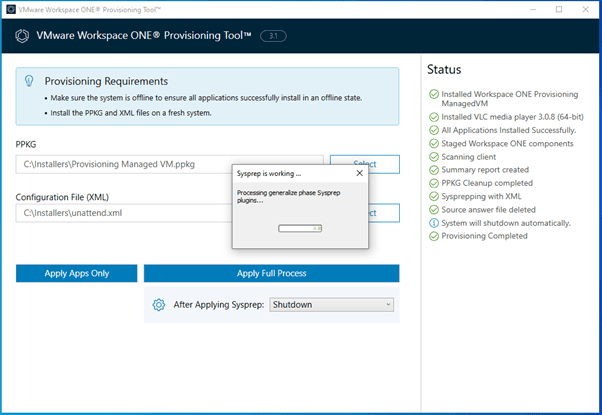
Task: Click check icon for Installed Workspace ONE Provisioning ManagedVM
Action: pyautogui.click(x=434, y=94)
